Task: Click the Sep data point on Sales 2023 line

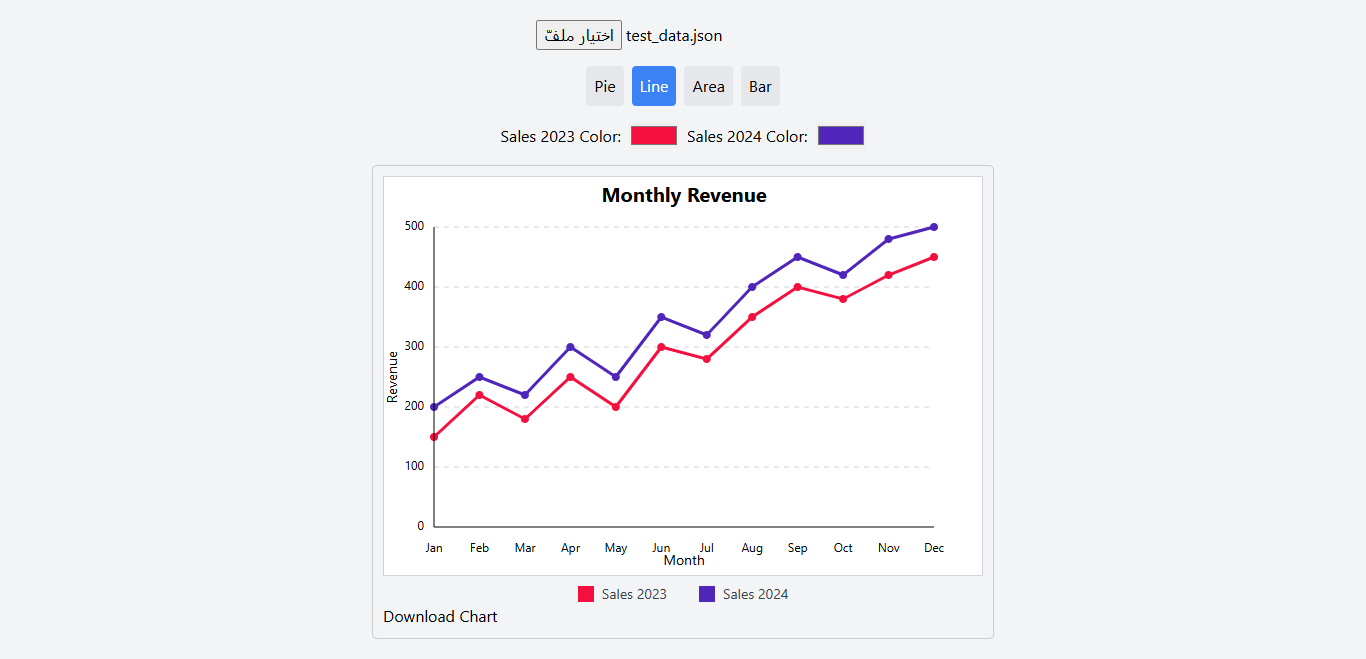Action: coord(797,287)
